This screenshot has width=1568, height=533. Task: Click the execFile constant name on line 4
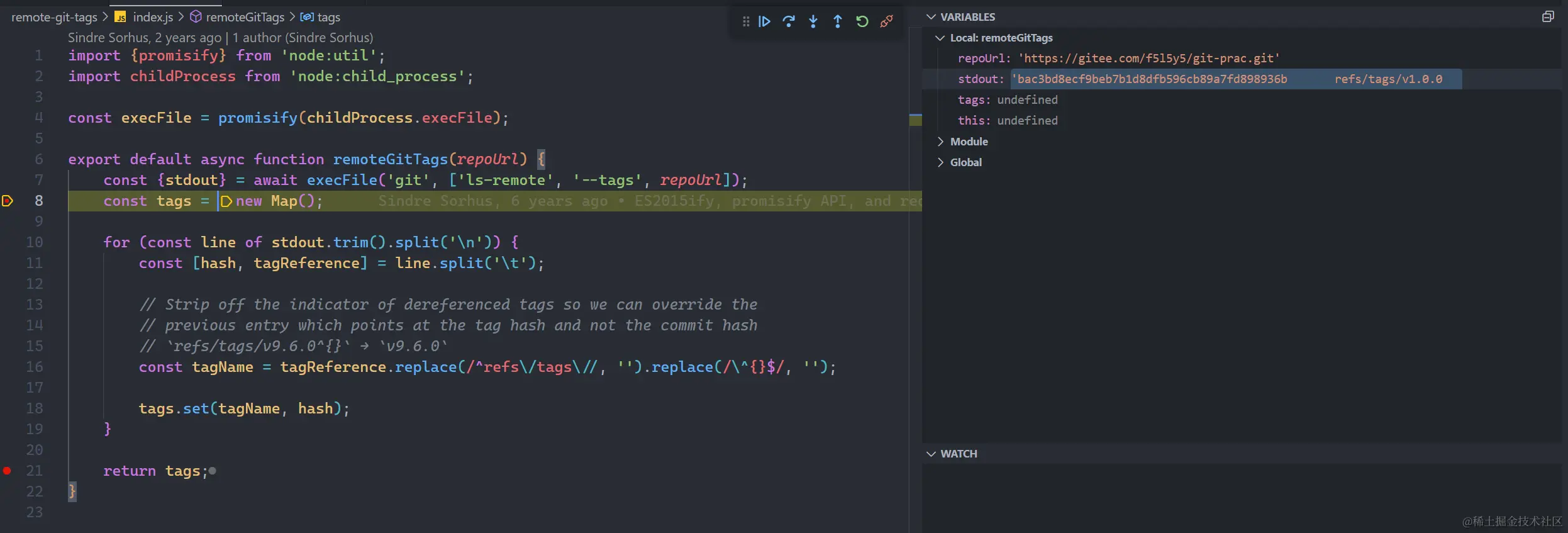156,118
